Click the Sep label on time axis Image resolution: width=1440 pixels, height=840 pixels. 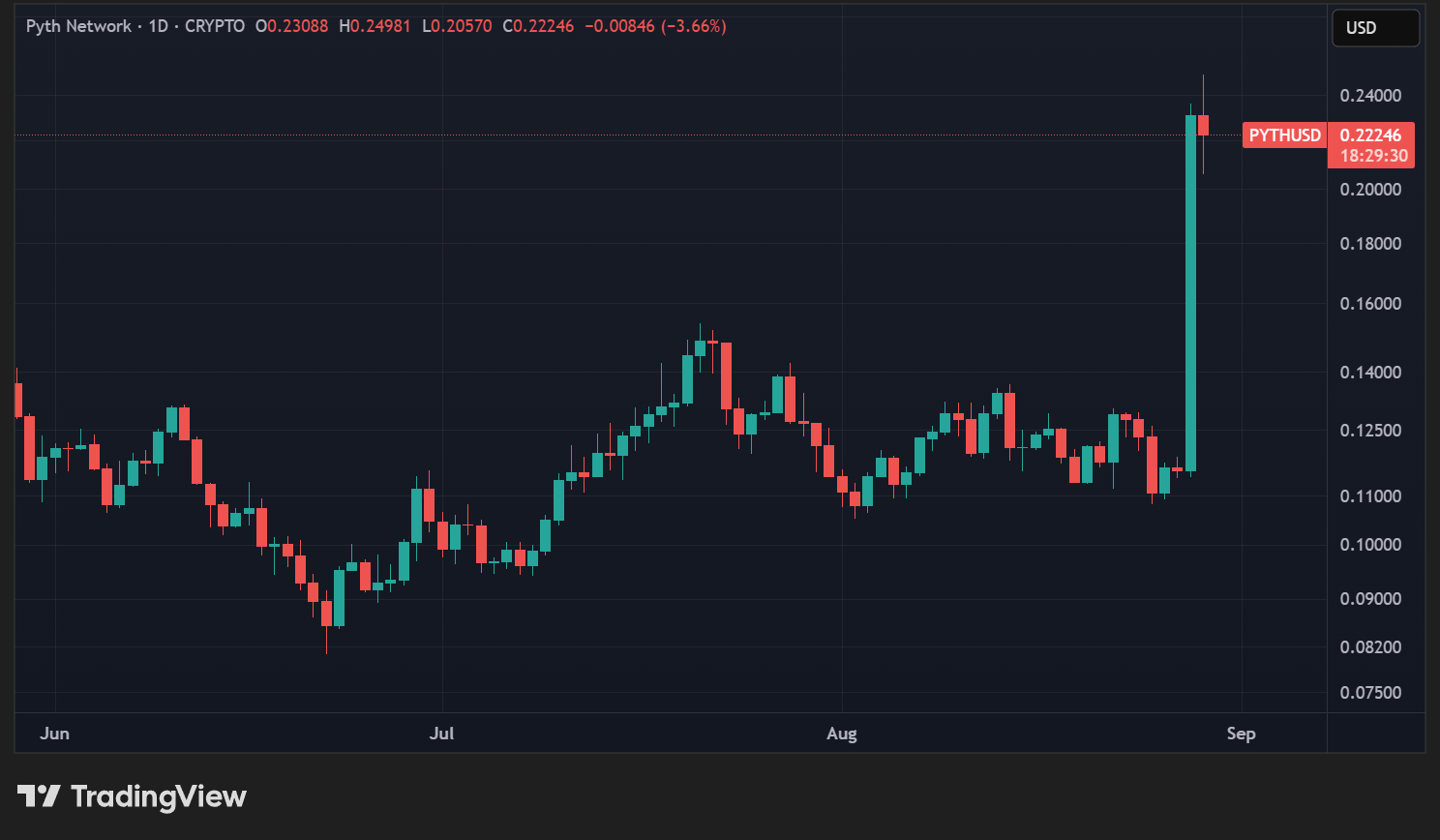1241,734
